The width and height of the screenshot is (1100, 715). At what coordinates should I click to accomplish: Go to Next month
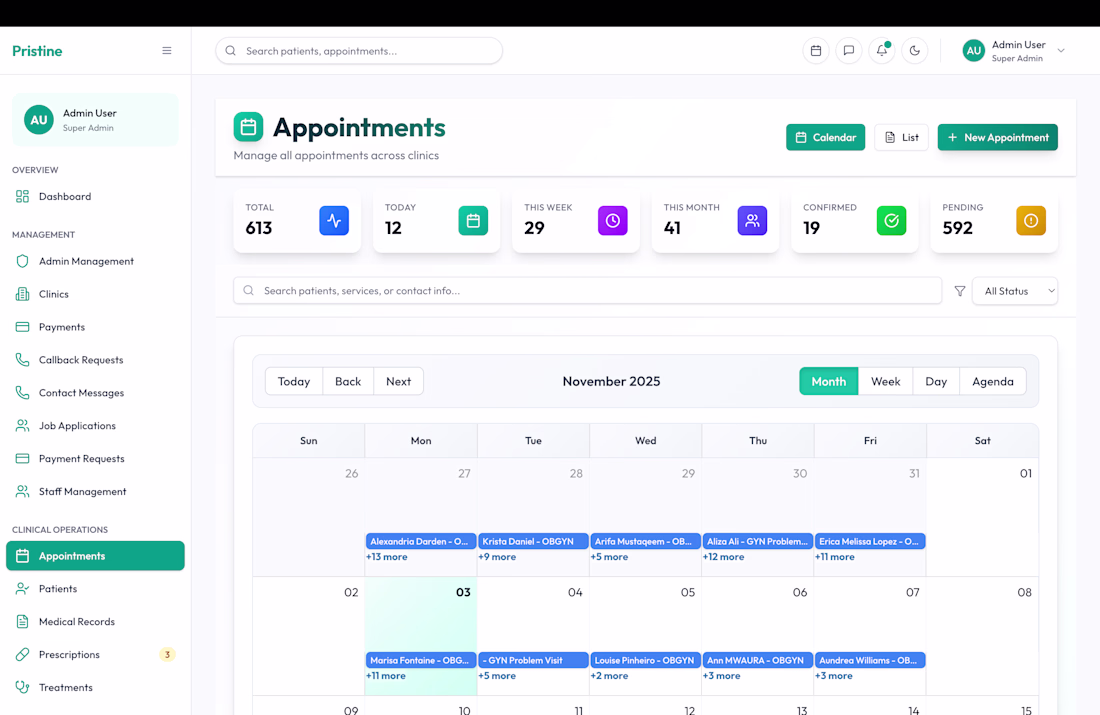point(398,381)
